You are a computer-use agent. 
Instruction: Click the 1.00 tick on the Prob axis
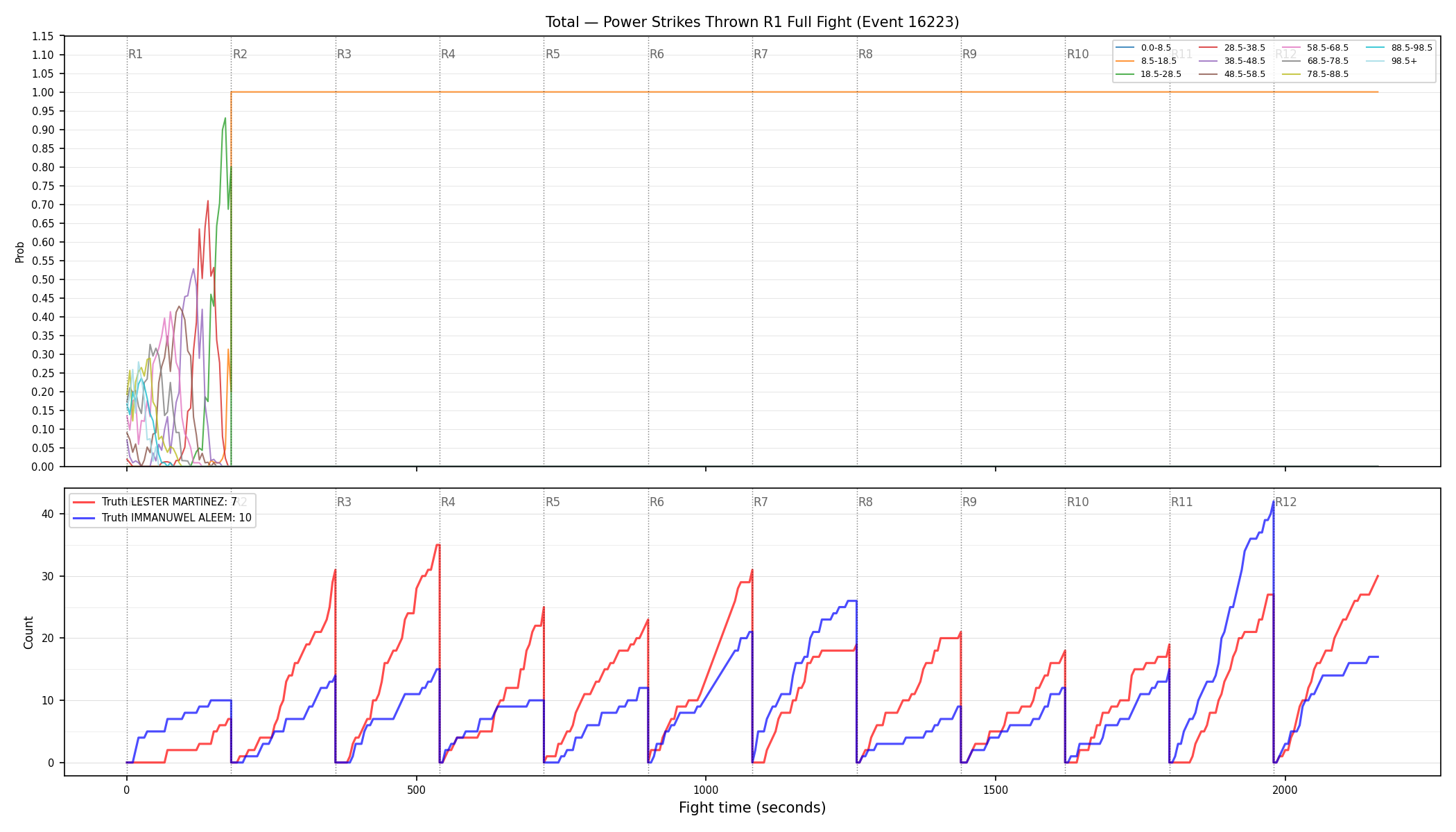[44, 93]
